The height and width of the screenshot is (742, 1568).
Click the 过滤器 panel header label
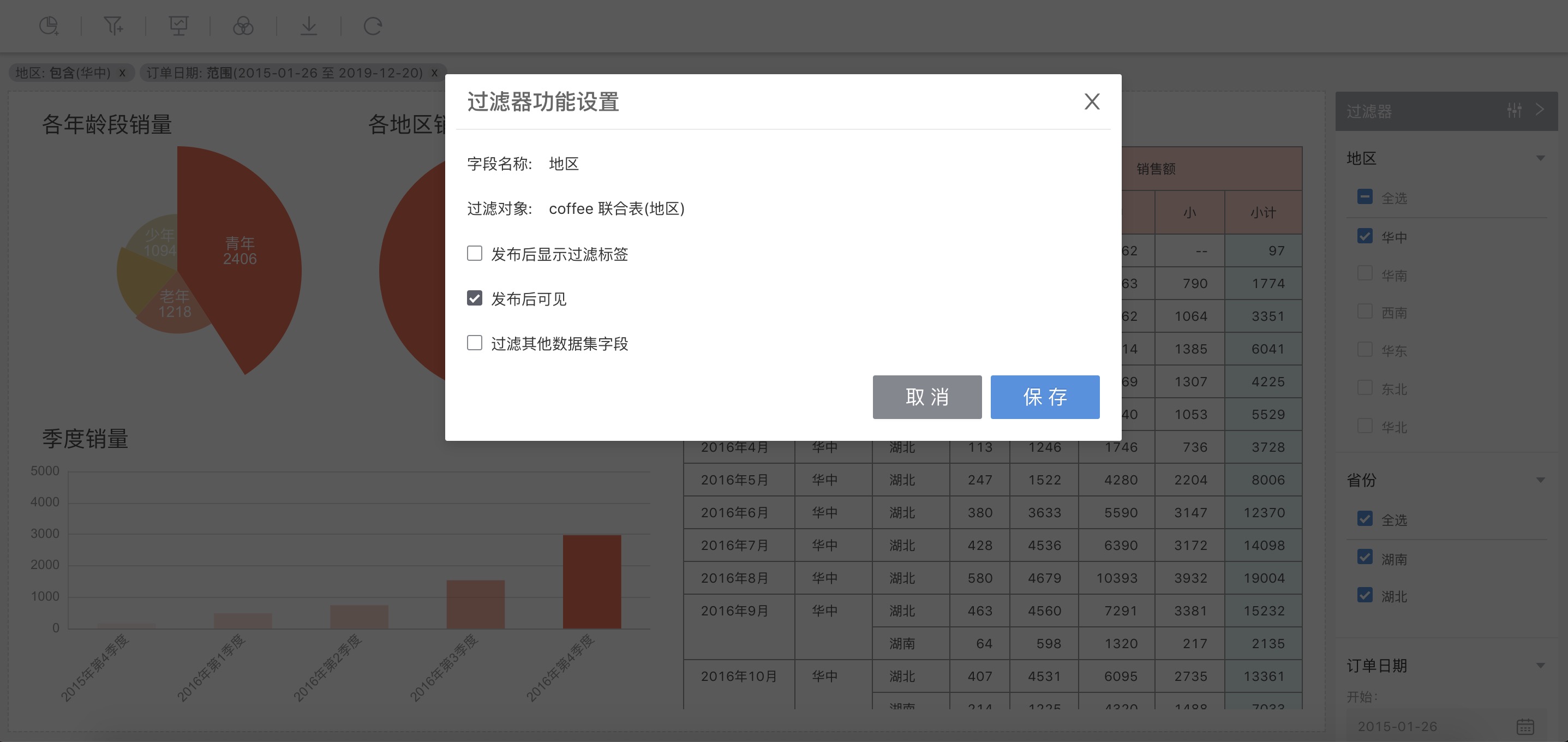click(x=1369, y=111)
